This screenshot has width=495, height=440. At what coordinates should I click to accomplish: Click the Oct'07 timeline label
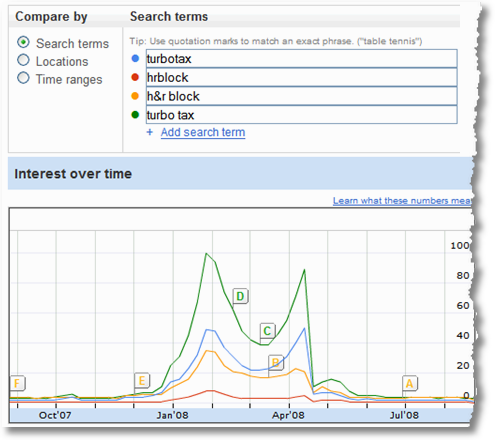[55, 415]
